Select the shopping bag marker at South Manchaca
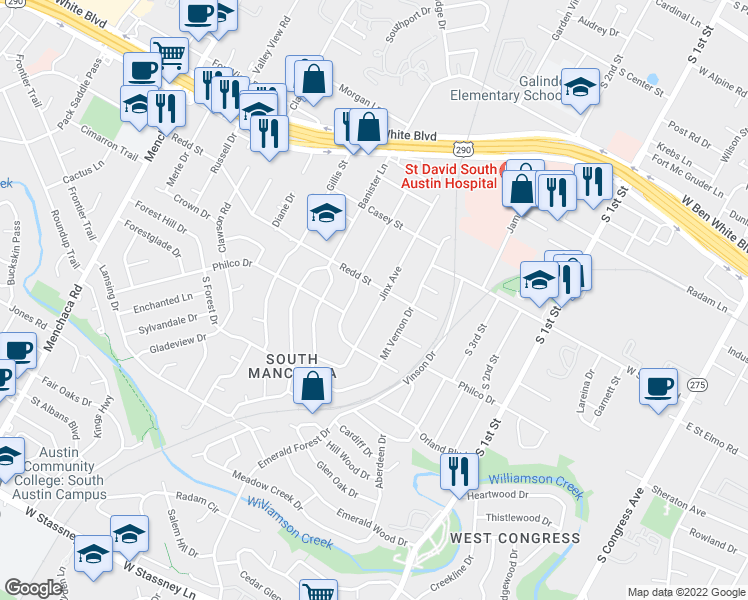The height and width of the screenshot is (600, 748). click(x=312, y=388)
